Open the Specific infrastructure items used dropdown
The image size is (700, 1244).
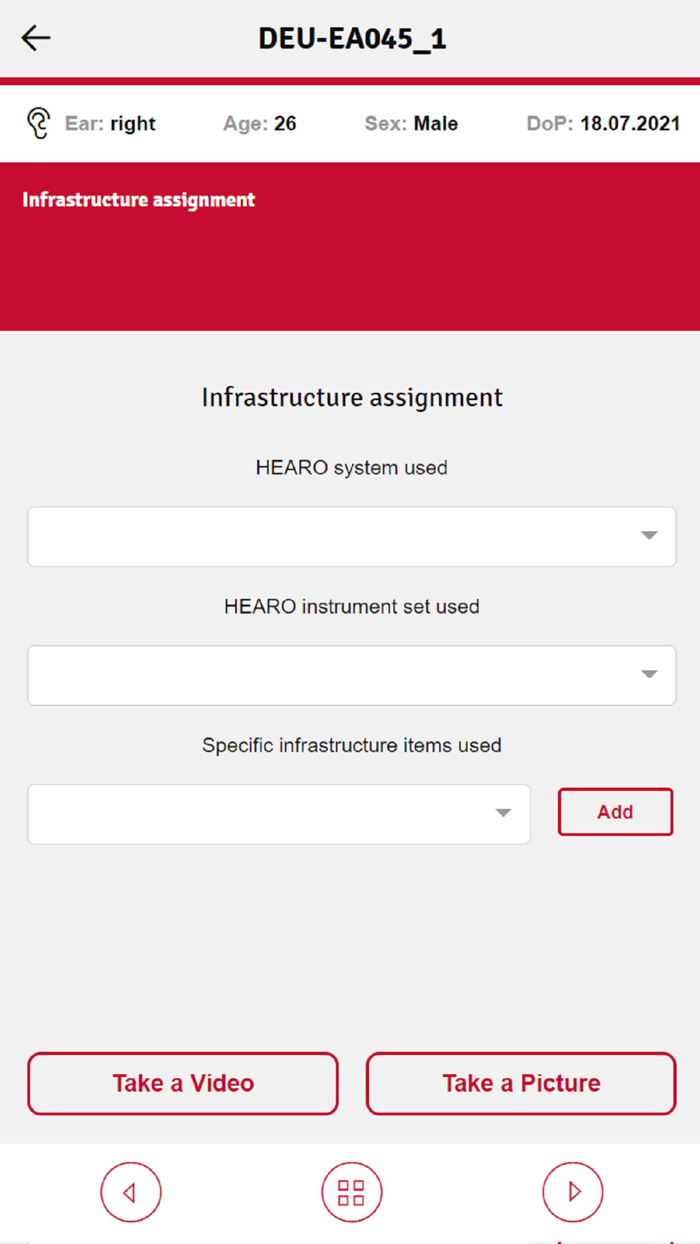coord(278,814)
